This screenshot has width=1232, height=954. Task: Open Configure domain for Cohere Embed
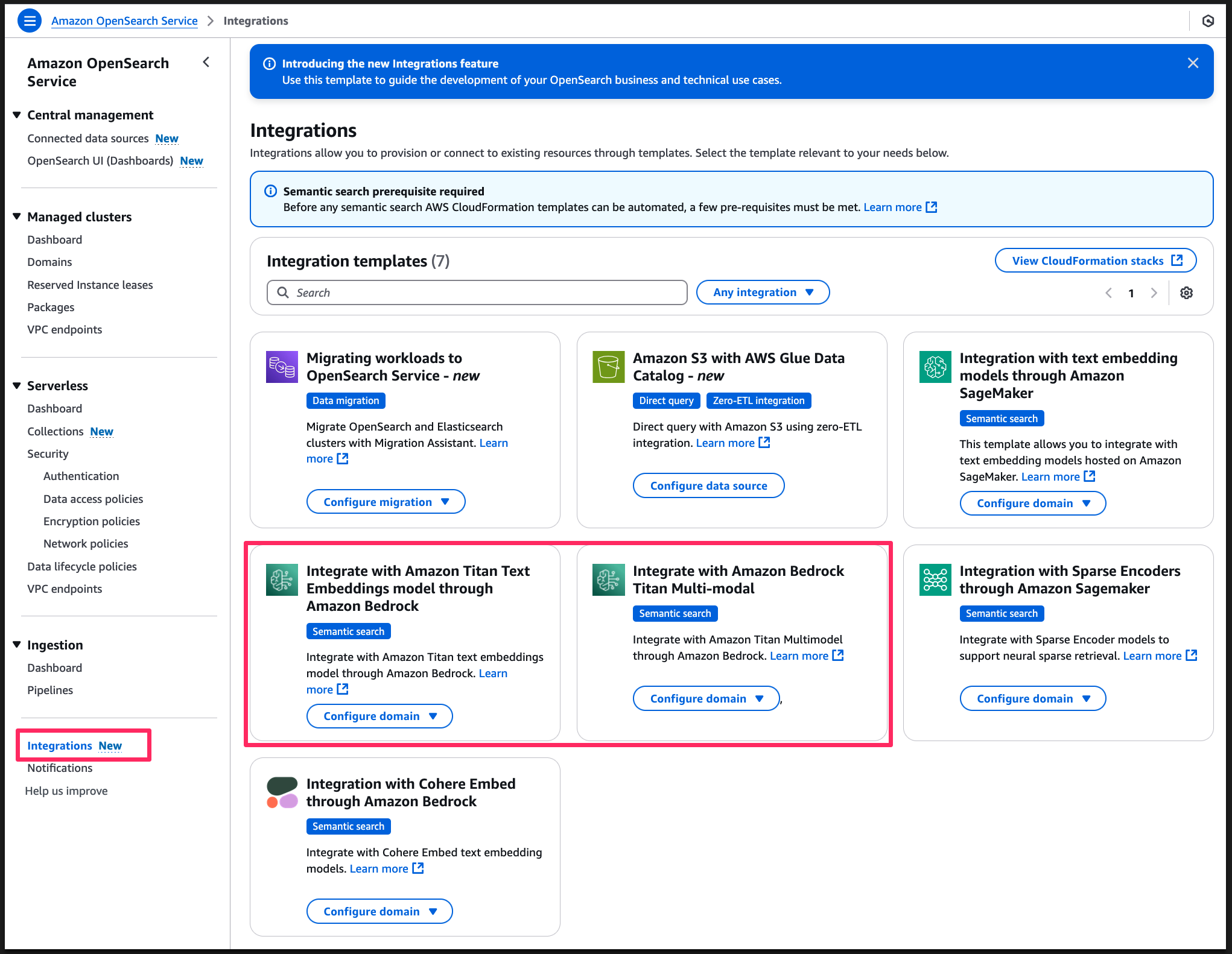[x=379, y=911]
